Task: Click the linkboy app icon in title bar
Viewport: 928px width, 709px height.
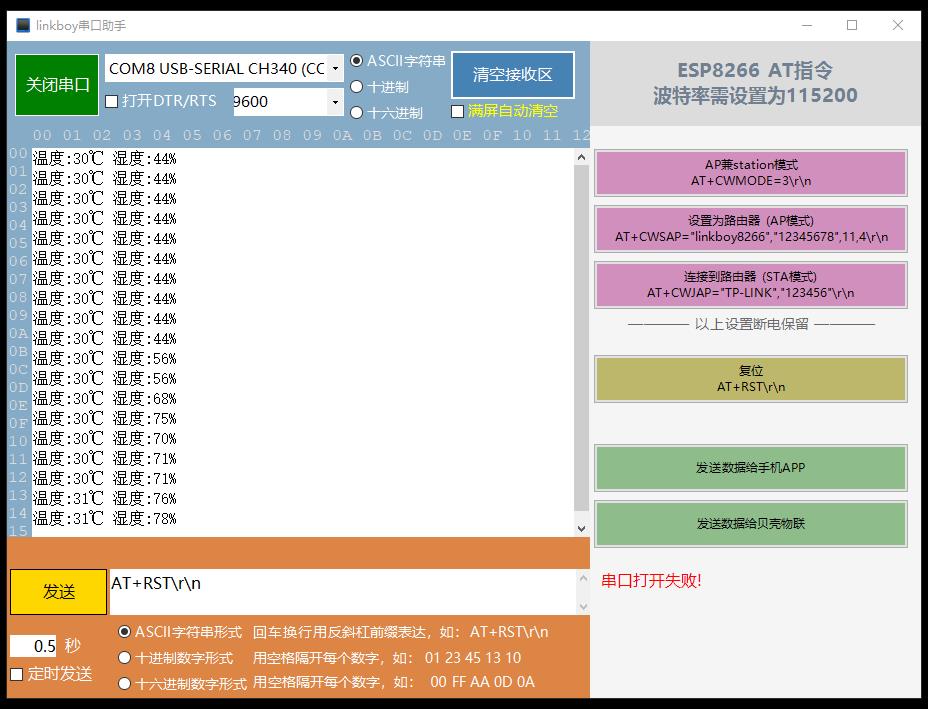Action: pyautogui.click(x=23, y=25)
